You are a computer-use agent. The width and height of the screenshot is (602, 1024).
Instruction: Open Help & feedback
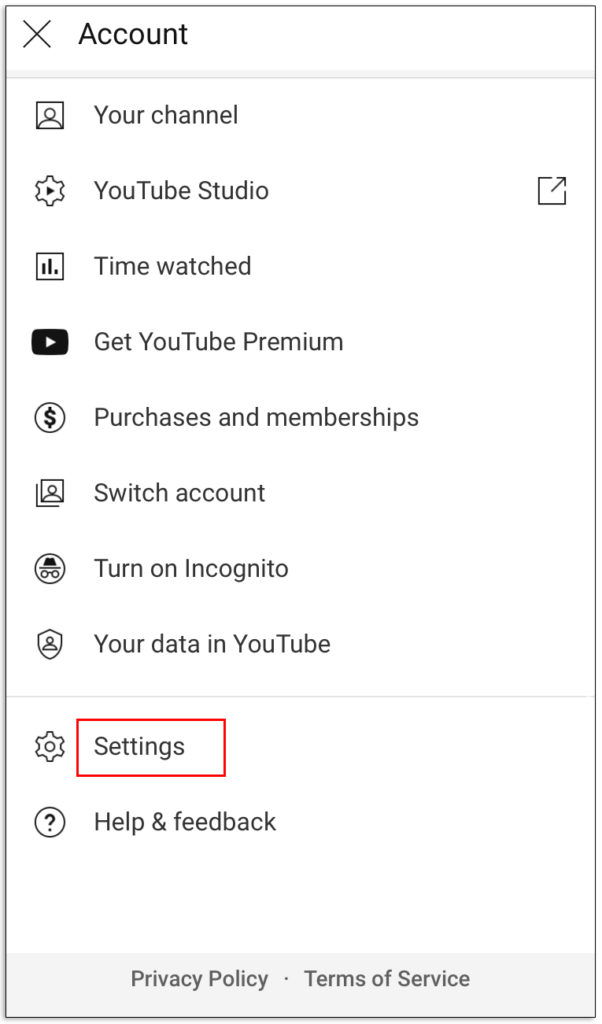(185, 822)
